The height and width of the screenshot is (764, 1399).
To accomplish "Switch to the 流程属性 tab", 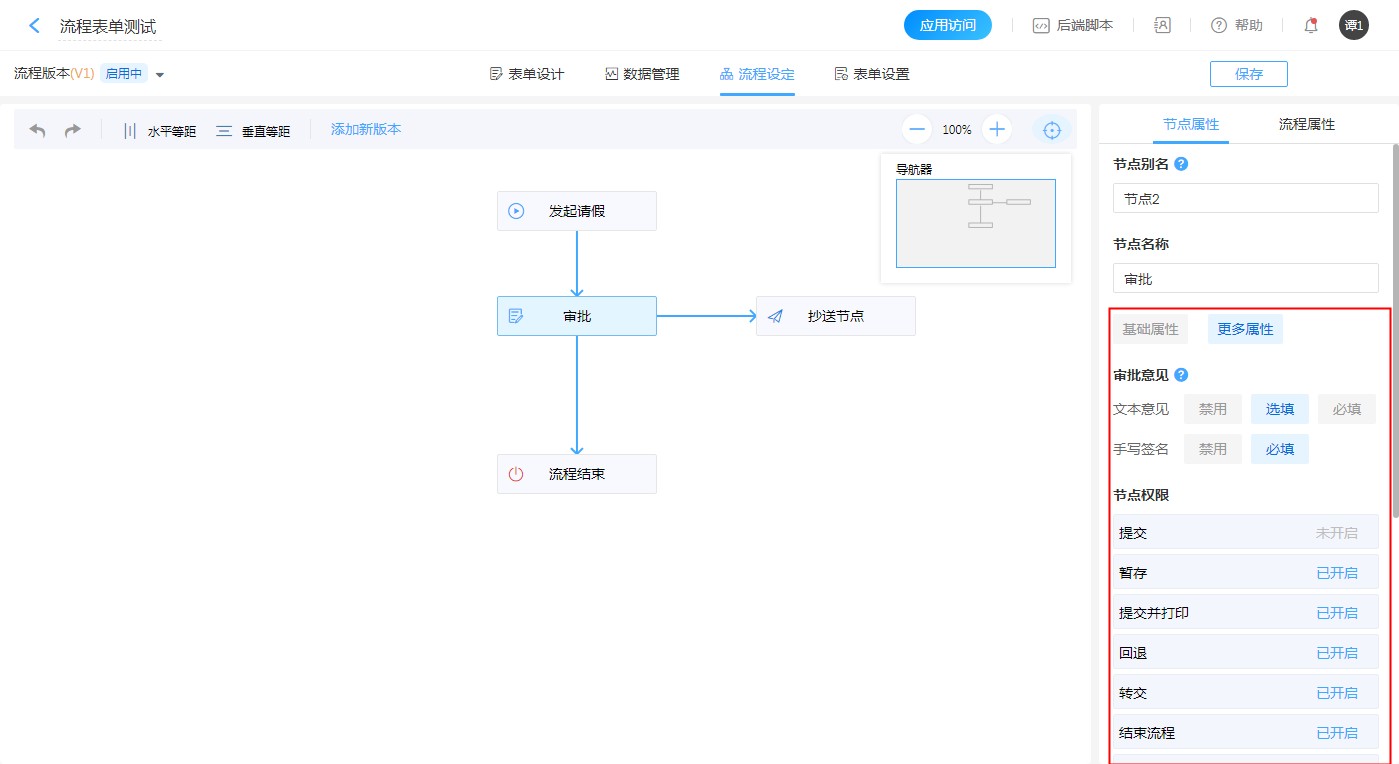I will tap(1306, 125).
